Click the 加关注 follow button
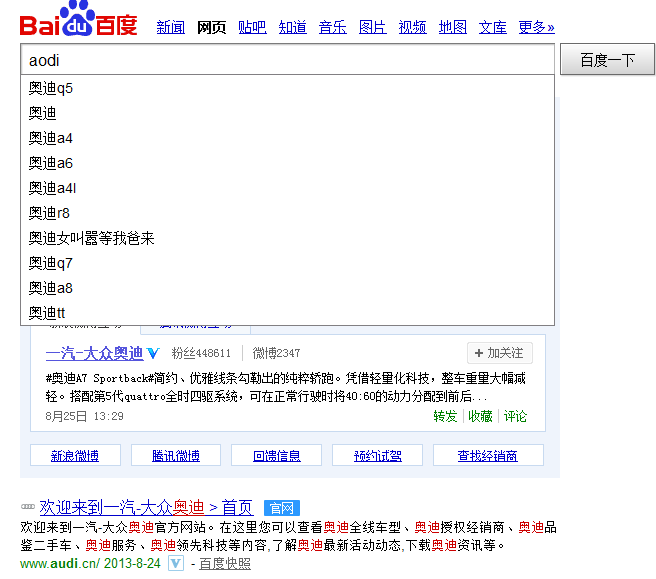The height and width of the screenshot is (579, 656). (500, 353)
